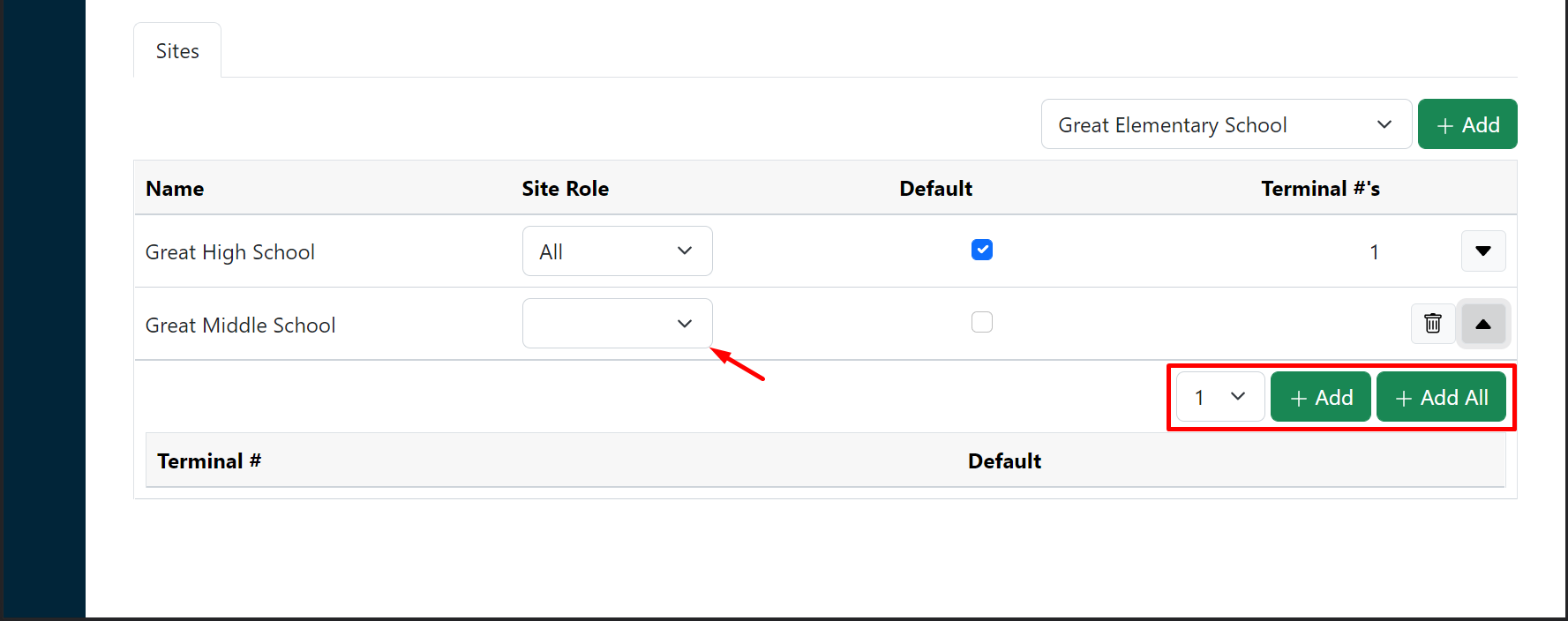This screenshot has width=1568, height=621.
Task: Expand Great High School terminals with the down arrow
Action: click(1483, 251)
